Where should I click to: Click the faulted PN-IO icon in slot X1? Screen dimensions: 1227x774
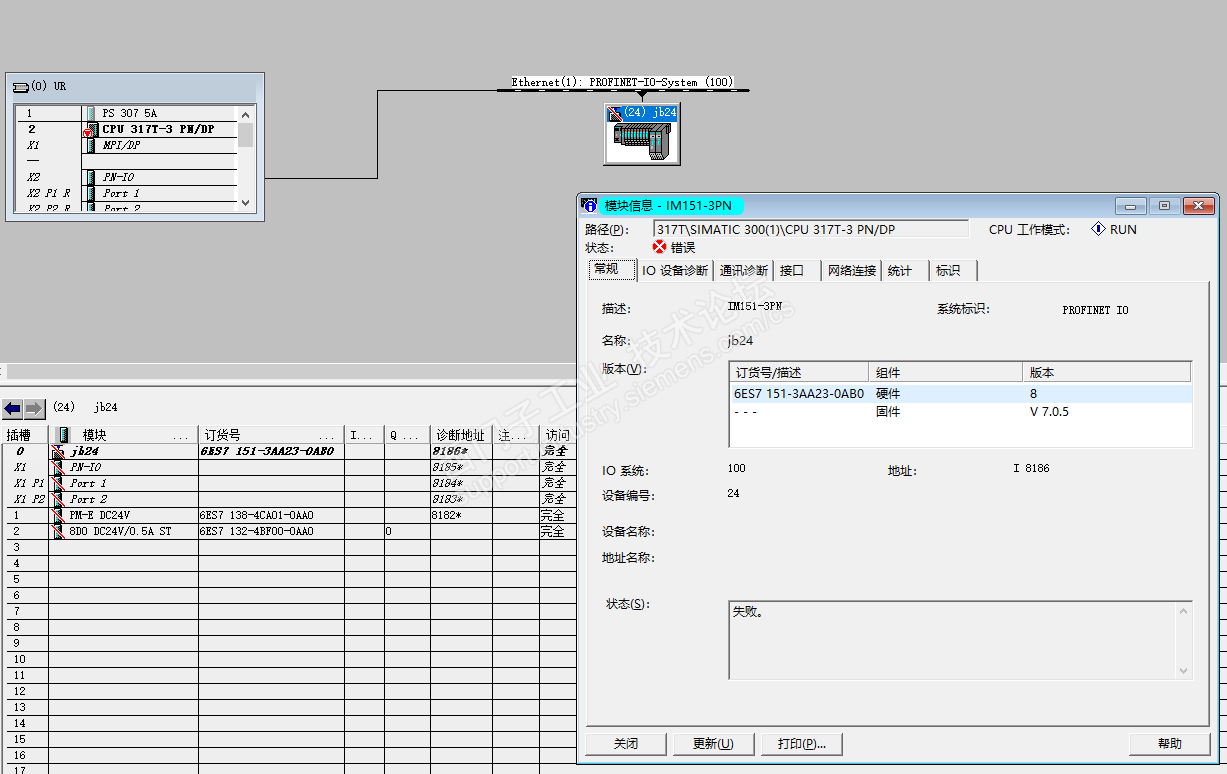click(58, 467)
